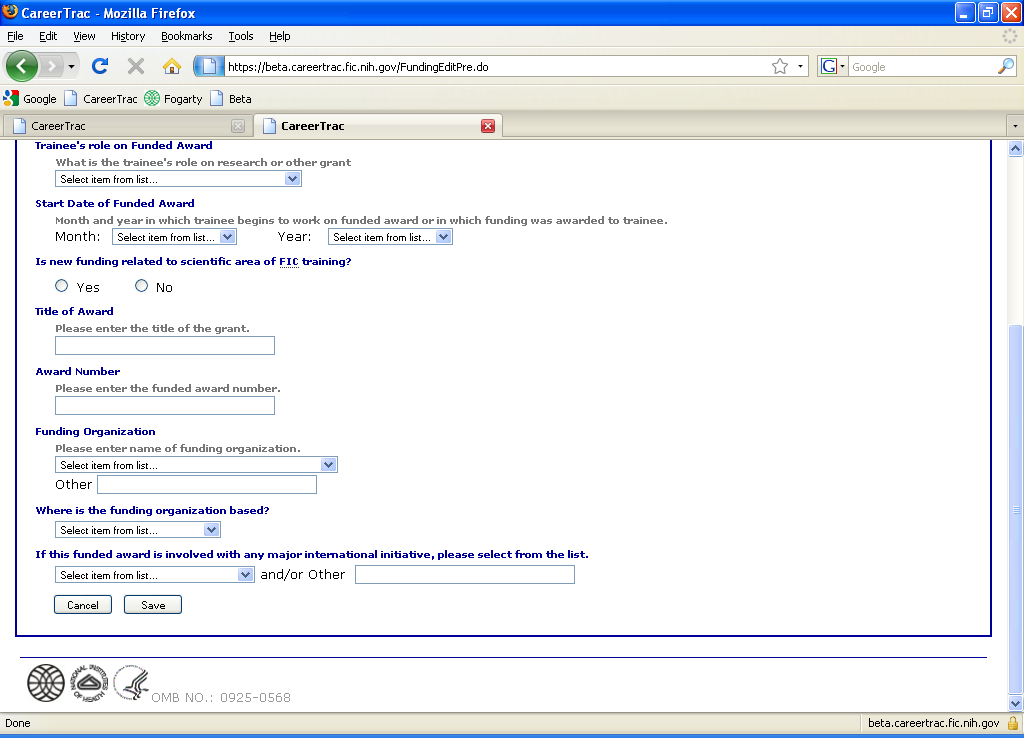Click the HHS eagle logo in footer
The height and width of the screenshot is (738, 1024).
(132, 683)
